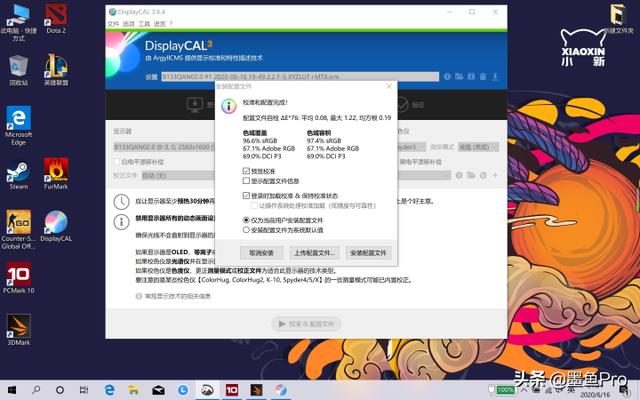This screenshot has height=400, width=640.
Task: Open the 3DMark desktop icon
Action: 18,330
